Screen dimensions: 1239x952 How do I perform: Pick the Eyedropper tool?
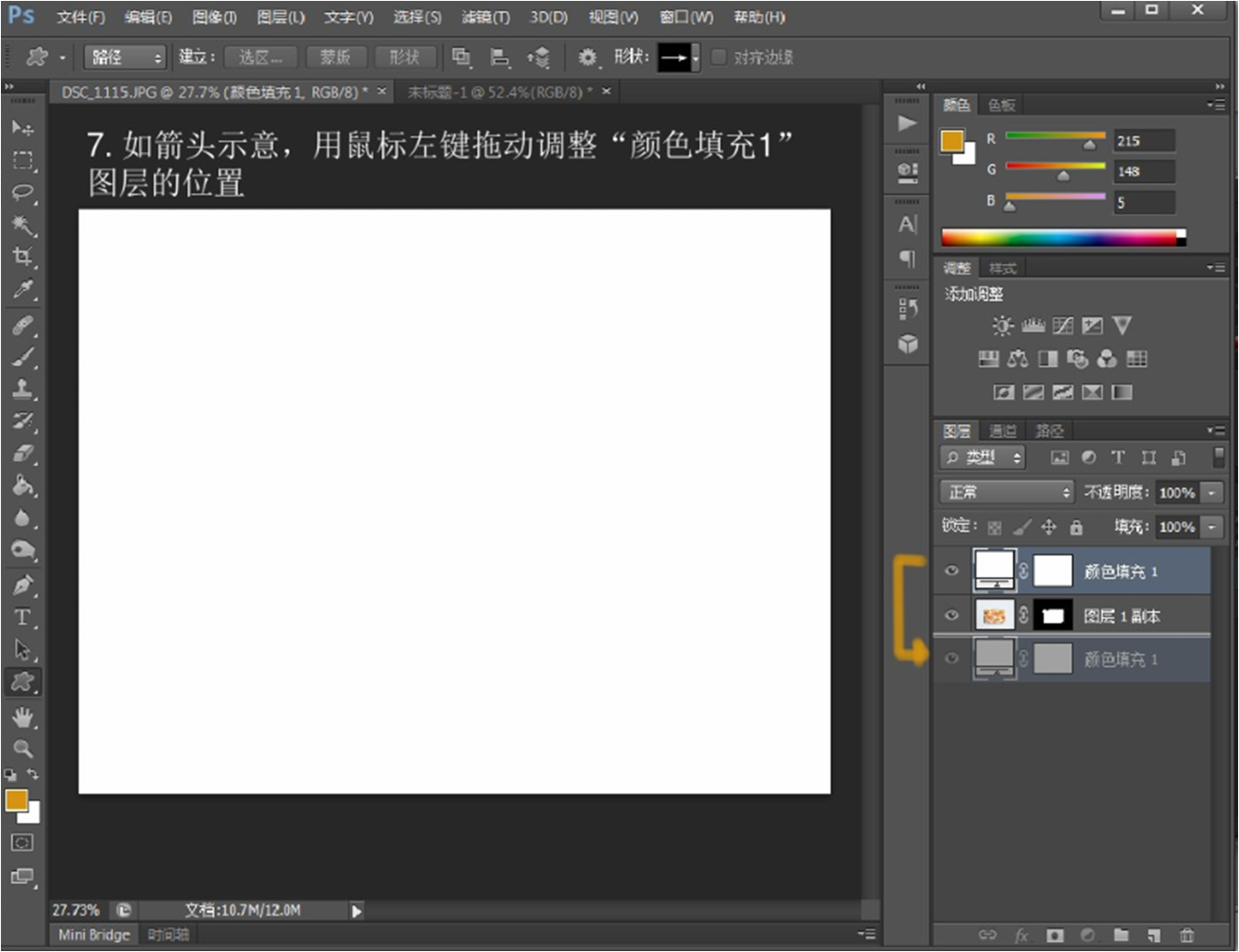(23, 289)
